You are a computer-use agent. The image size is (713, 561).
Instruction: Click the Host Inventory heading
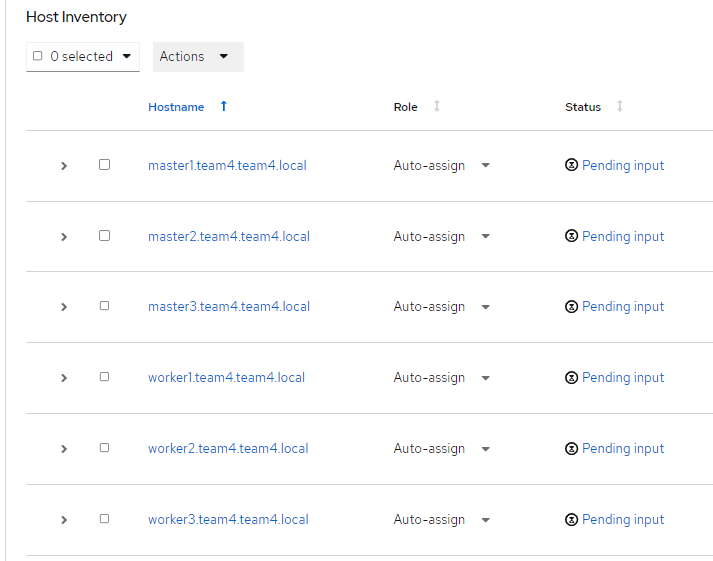[x=76, y=17]
